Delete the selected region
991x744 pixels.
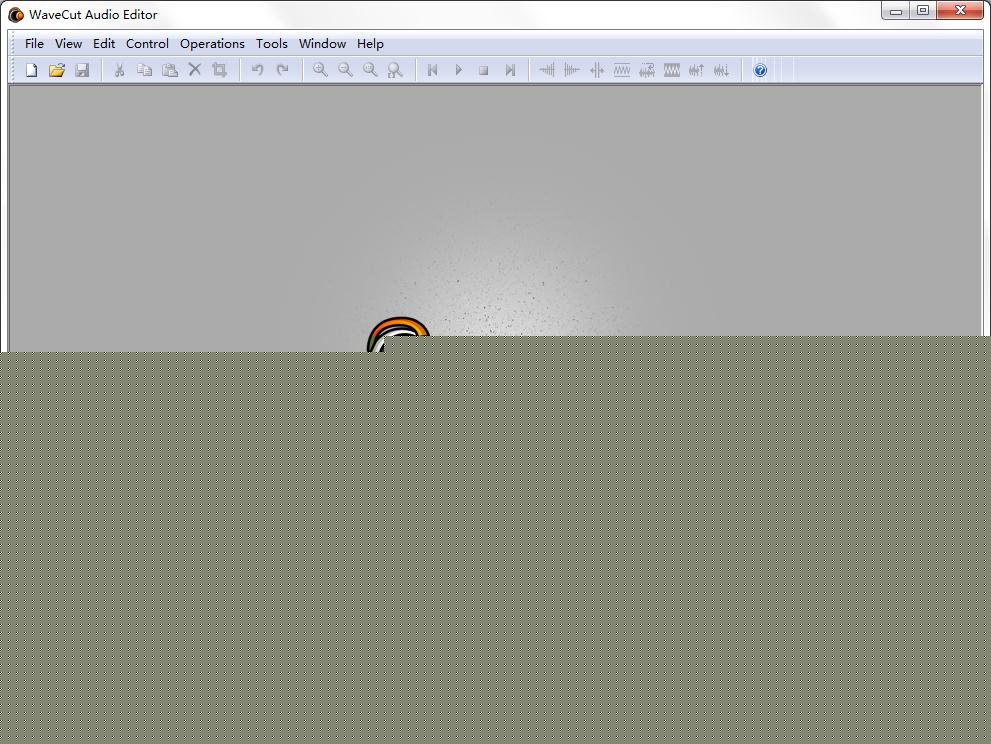194,70
